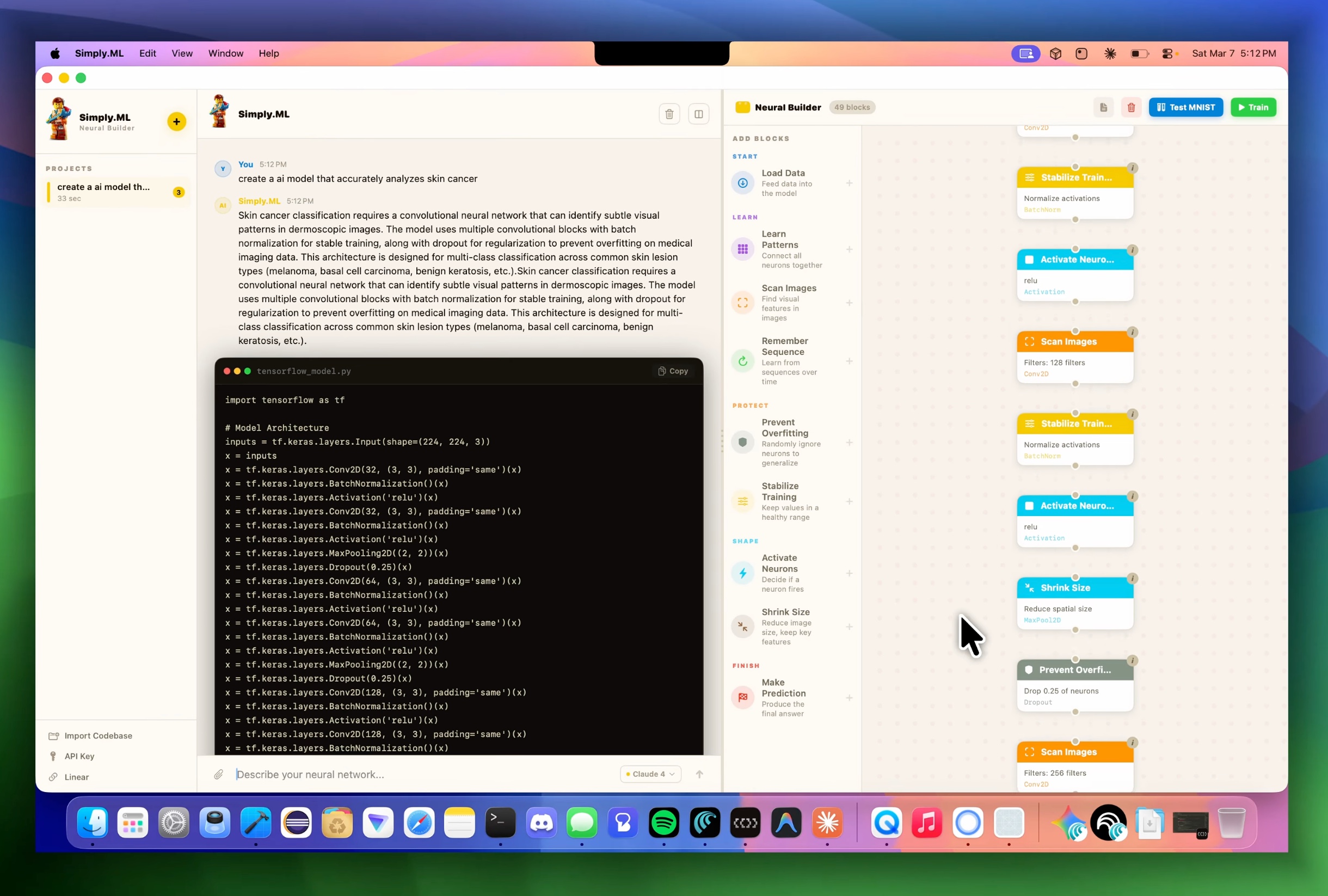Click the date and time in the menu bar

(x=1234, y=53)
